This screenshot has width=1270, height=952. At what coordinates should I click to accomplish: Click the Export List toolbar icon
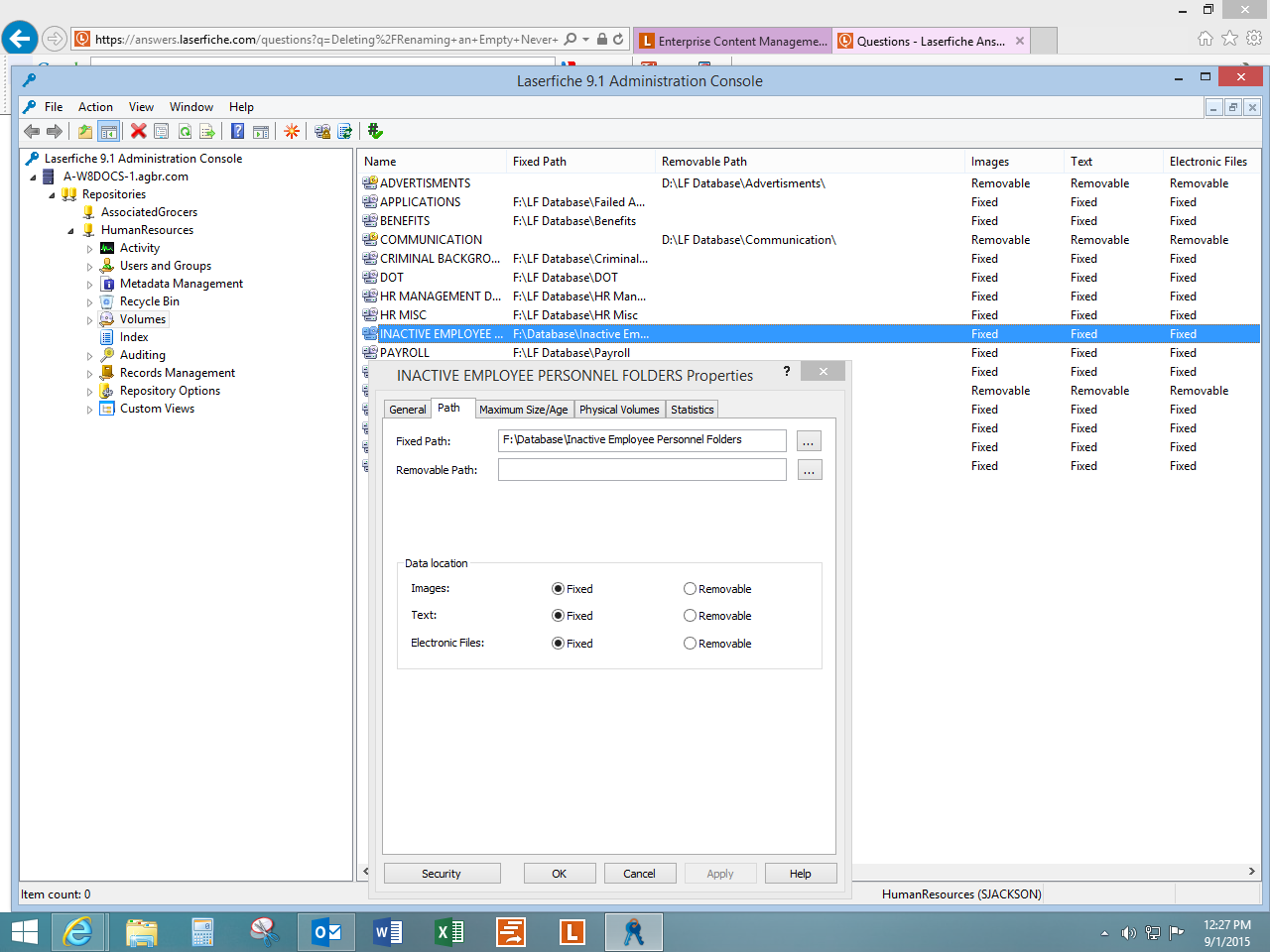coord(207,131)
